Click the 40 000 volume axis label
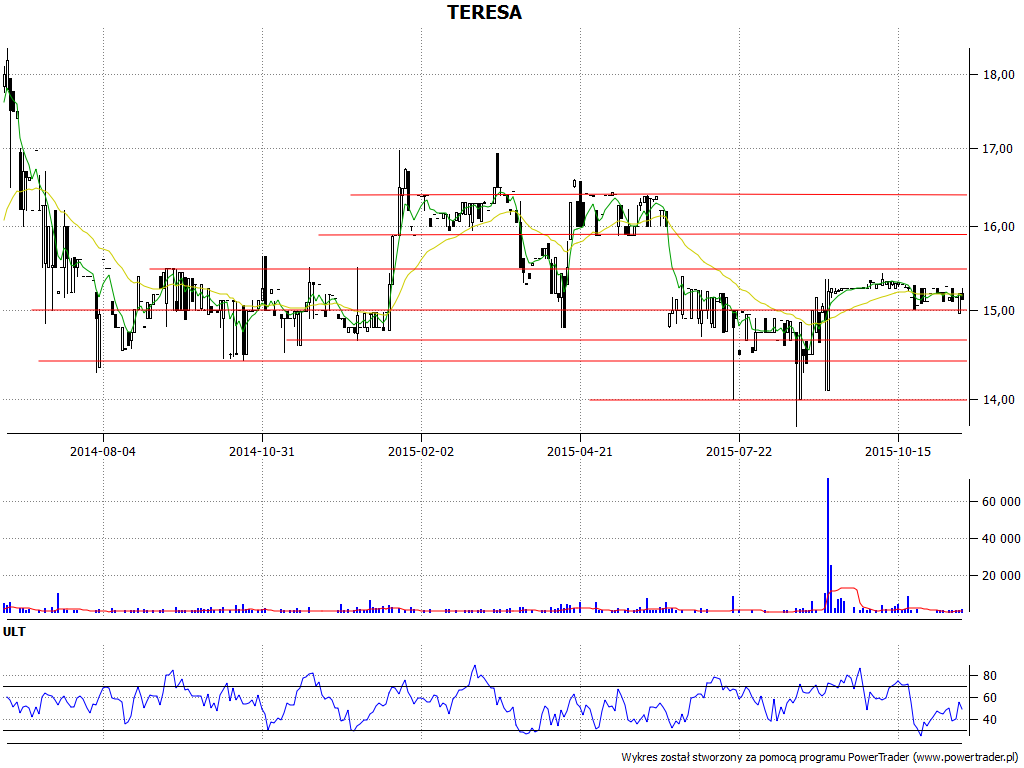Viewport: 1024px width, 768px height. (1001, 539)
